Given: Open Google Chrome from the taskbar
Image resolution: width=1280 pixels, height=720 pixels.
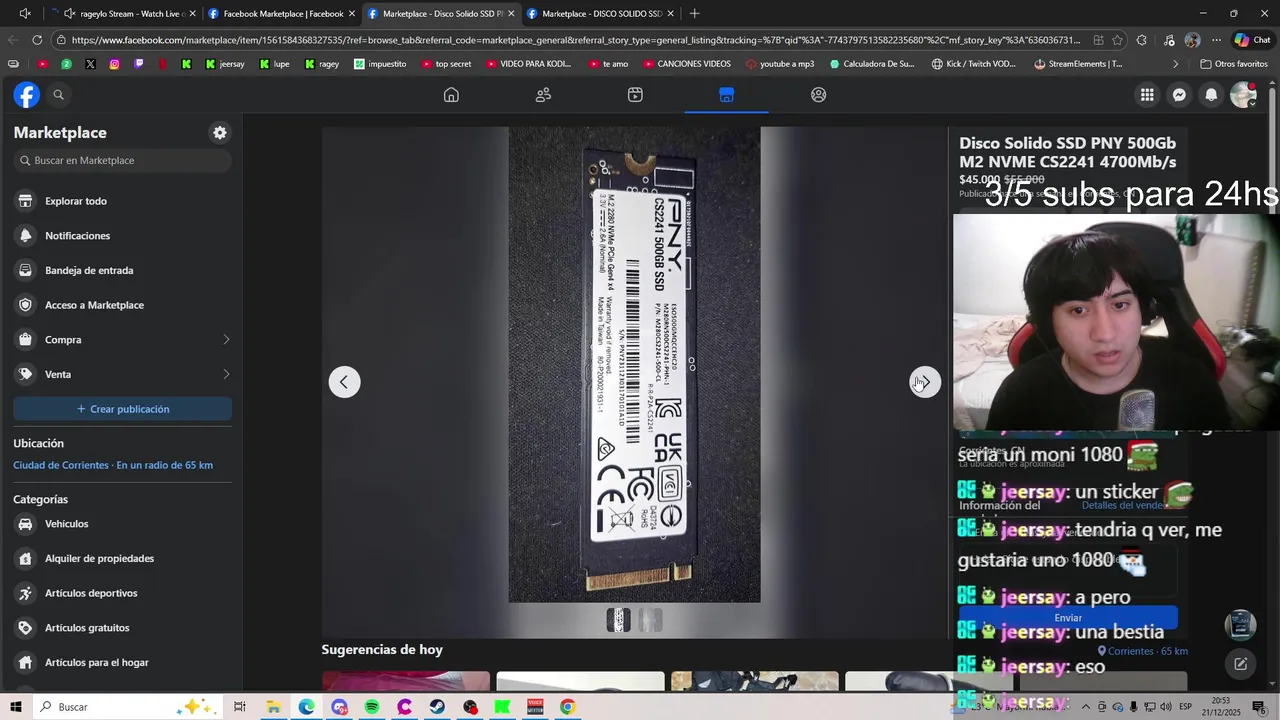Looking at the screenshot, I should (x=567, y=707).
